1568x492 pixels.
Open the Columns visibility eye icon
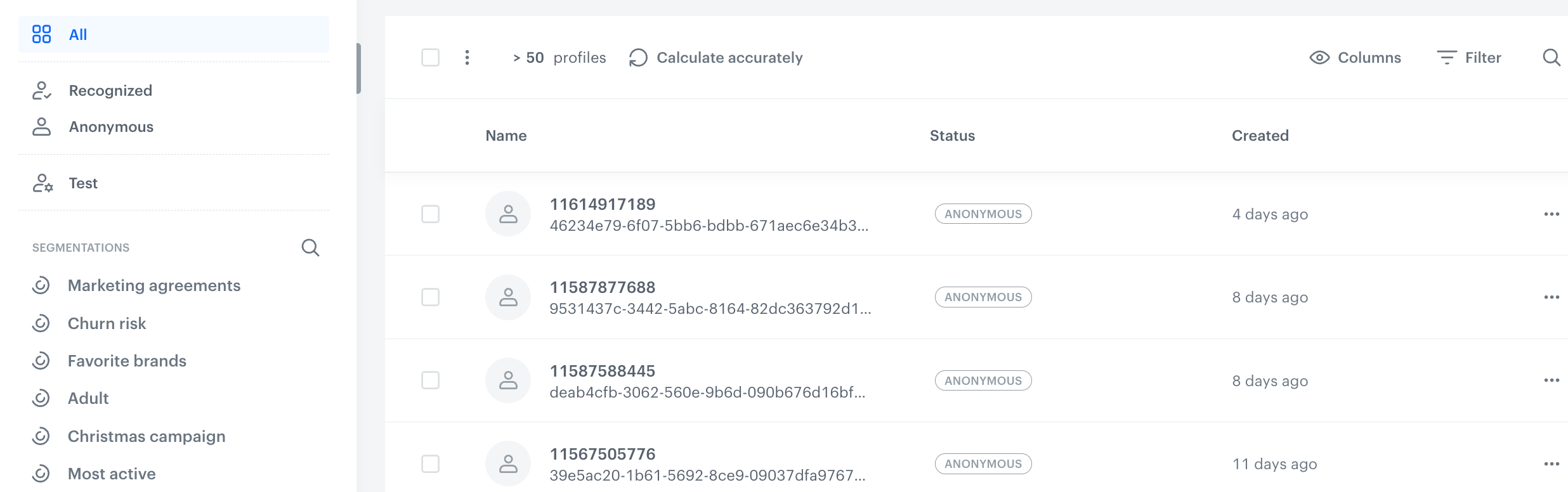(x=1320, y=57)
